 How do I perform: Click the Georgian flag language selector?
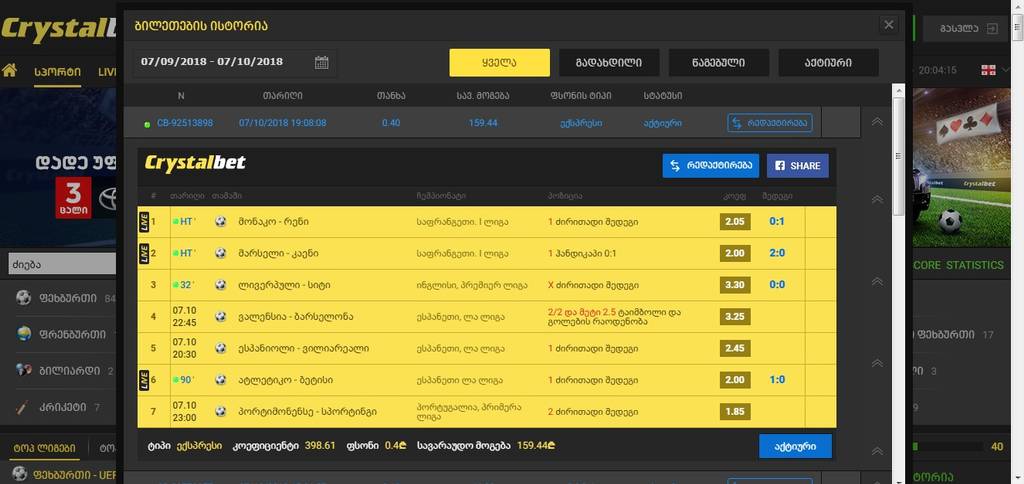988,70
